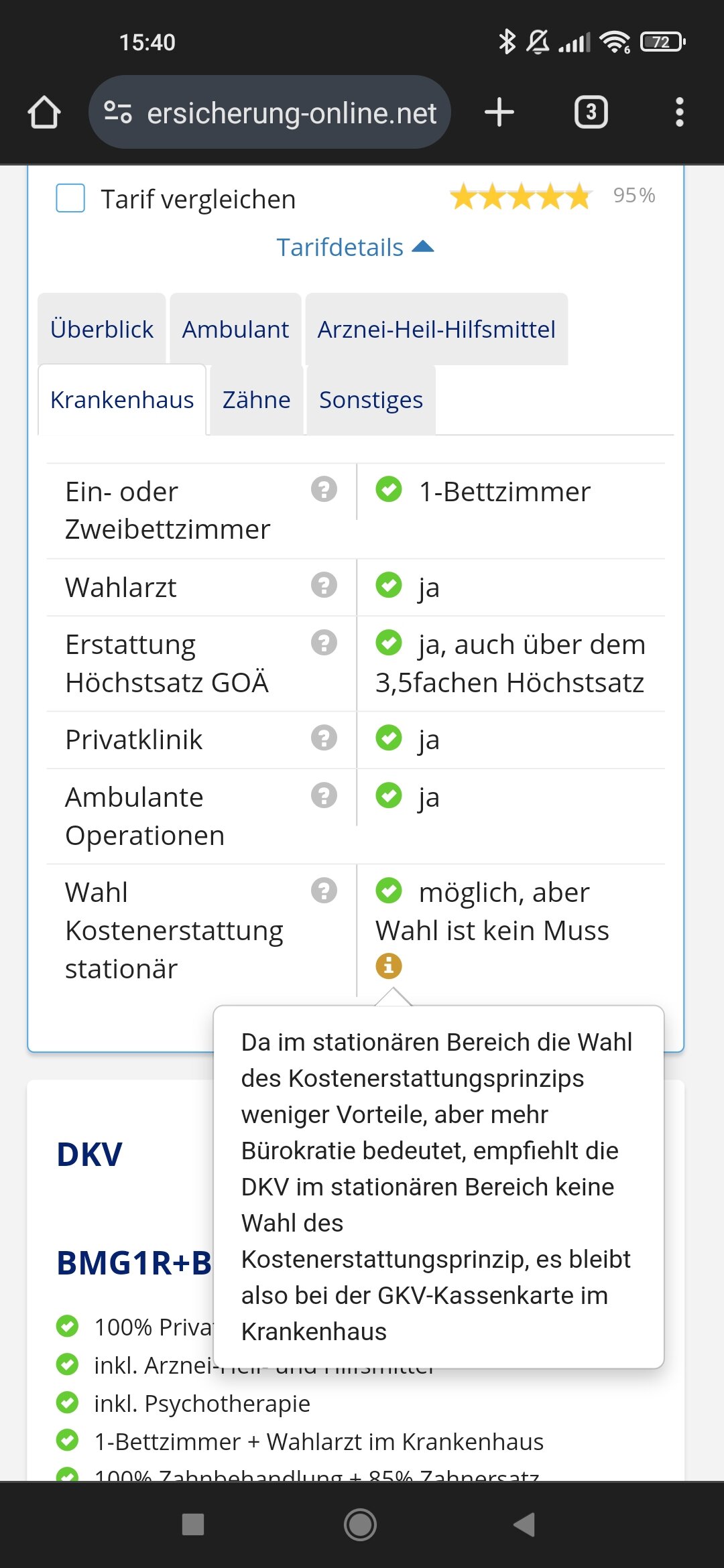The image size is (724, 1568).
Task: Tap the five-star rating
Action: (520, 197)
